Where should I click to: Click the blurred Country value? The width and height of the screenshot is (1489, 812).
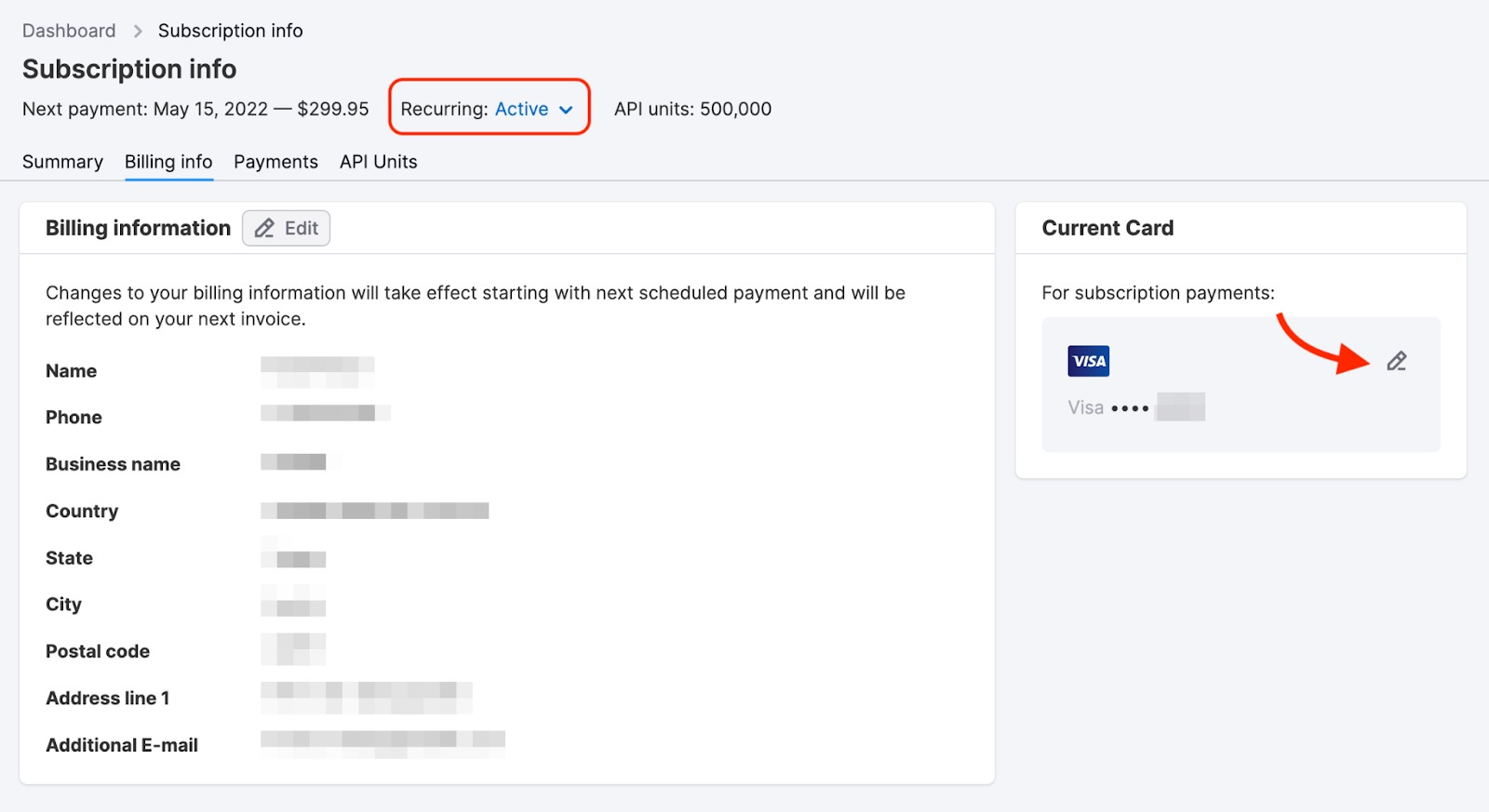(374, 511)
